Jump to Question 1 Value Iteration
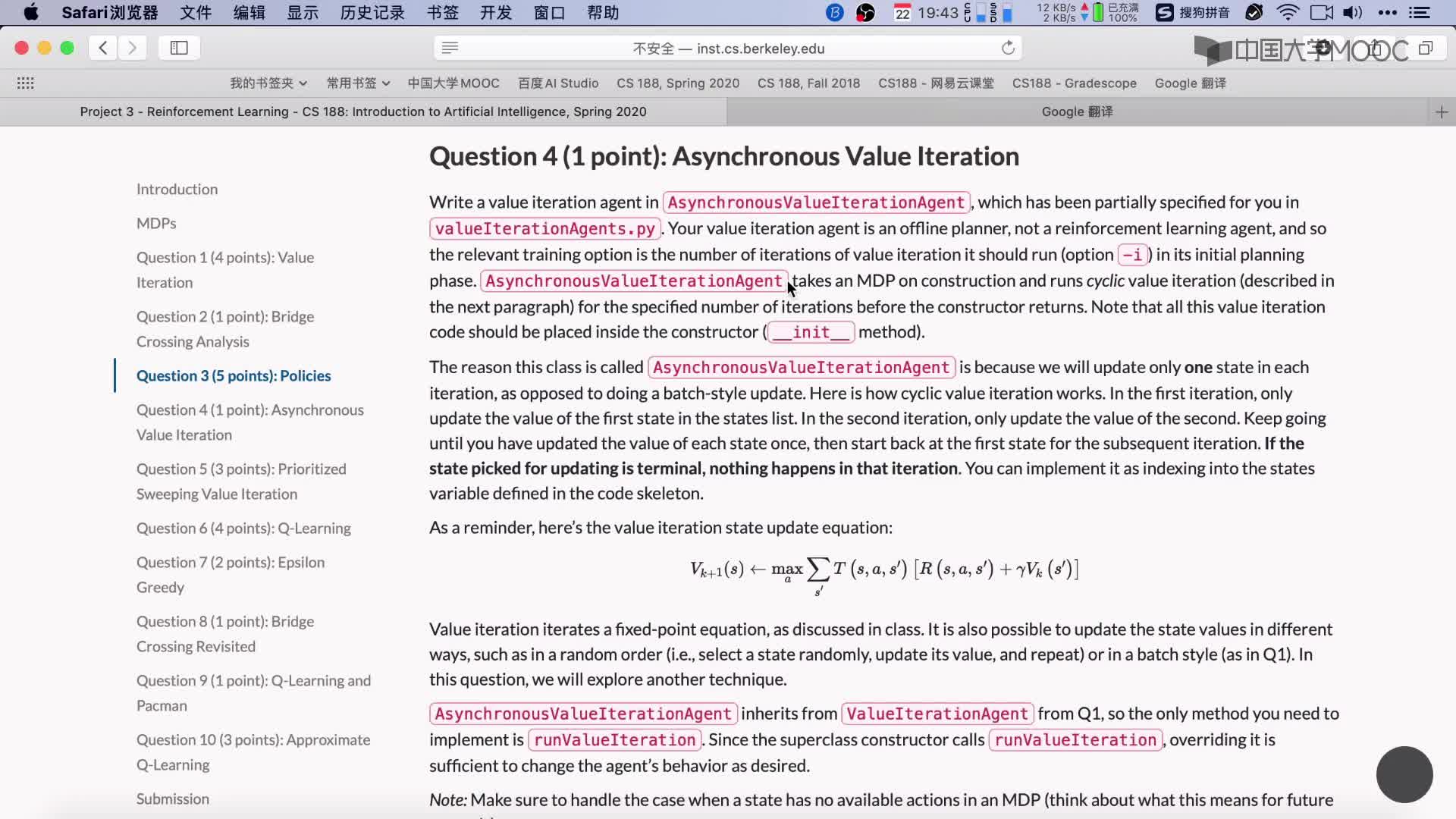Image resolution: width=1456 pixels, height=819 pixels. click(225, 270)
